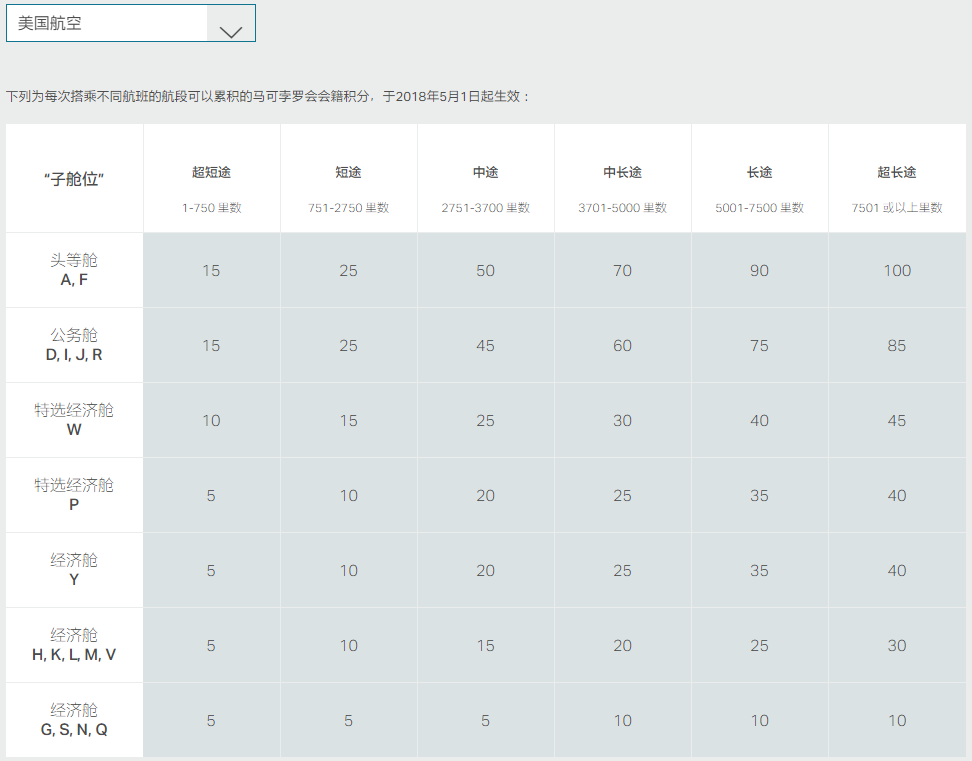Click the 751-2750 里数 range label
The image size is (972, 761).
[x=348, y=208]
